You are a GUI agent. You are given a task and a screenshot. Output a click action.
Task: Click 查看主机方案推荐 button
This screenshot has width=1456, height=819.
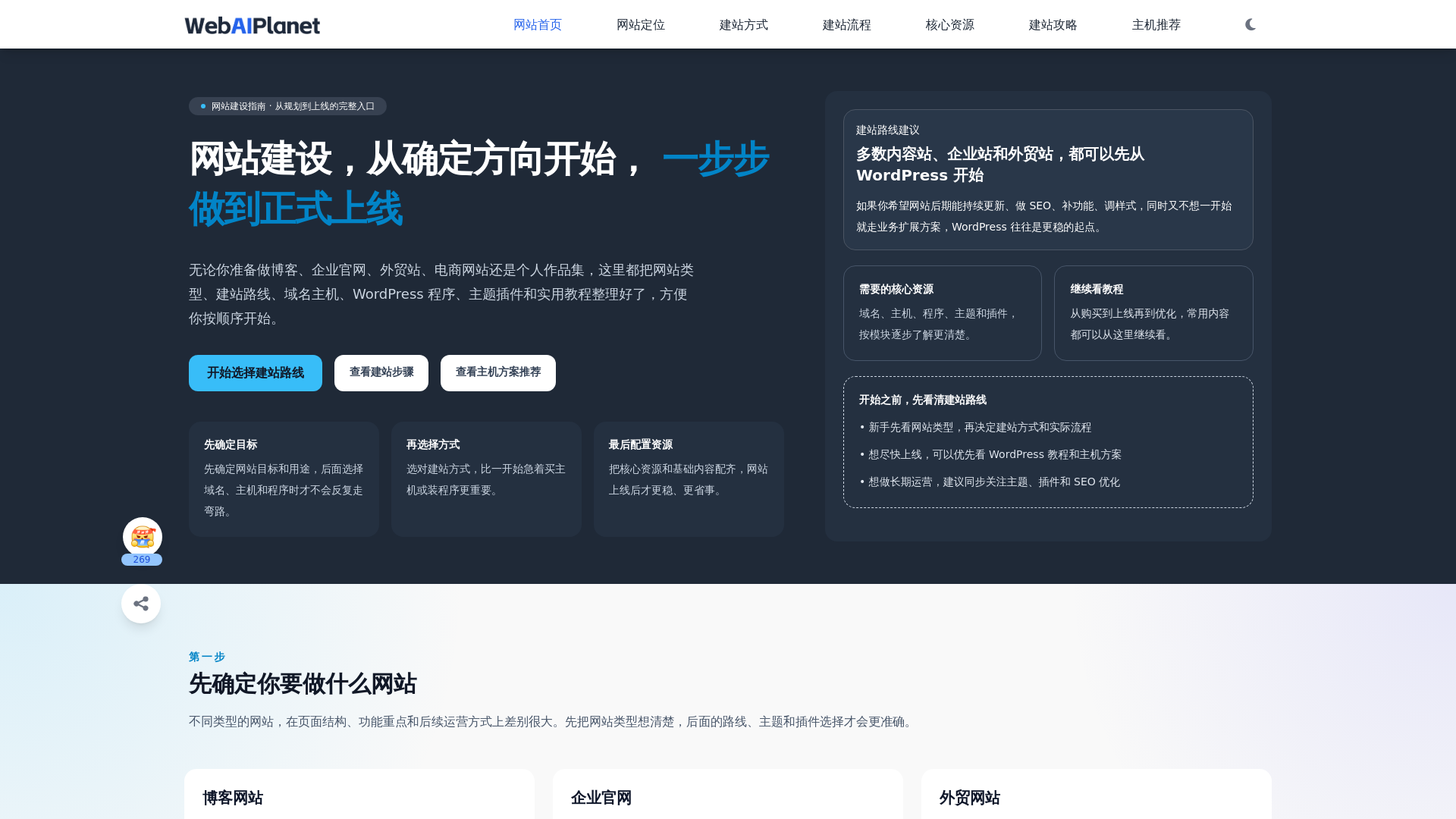click(498, 373)
